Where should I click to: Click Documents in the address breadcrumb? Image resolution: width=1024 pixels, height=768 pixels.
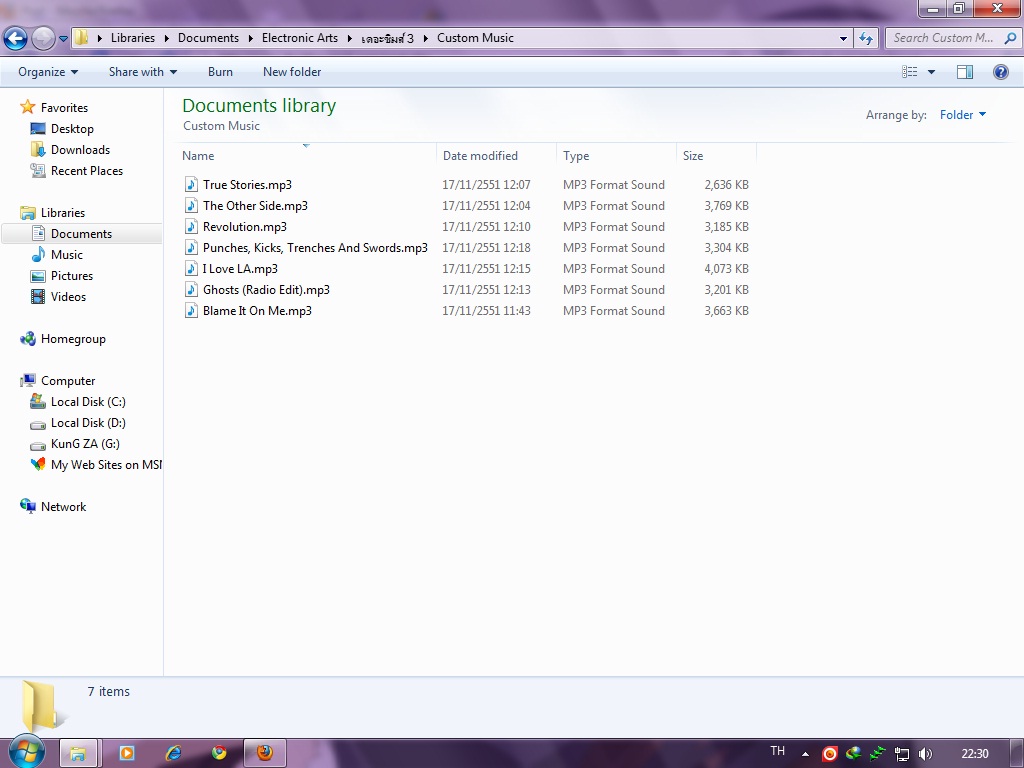click(x=208, y=38)
